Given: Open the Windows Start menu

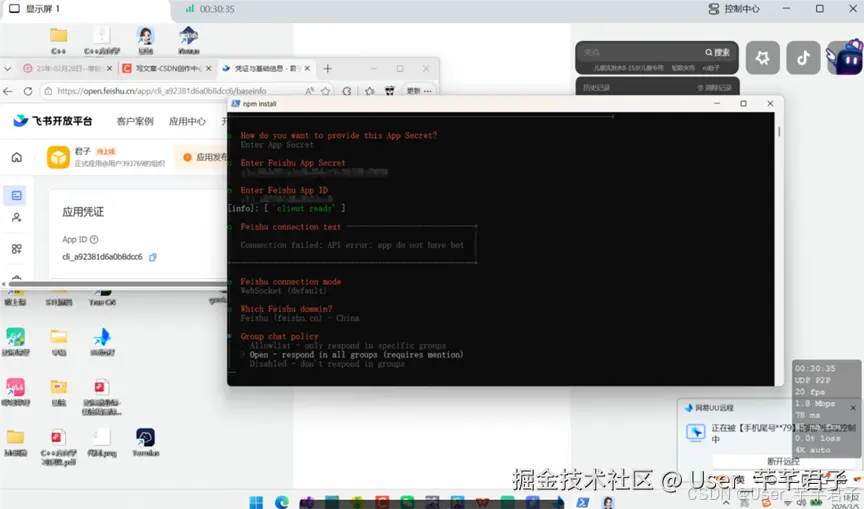Looking at the screenshot, I should [256, 502].
